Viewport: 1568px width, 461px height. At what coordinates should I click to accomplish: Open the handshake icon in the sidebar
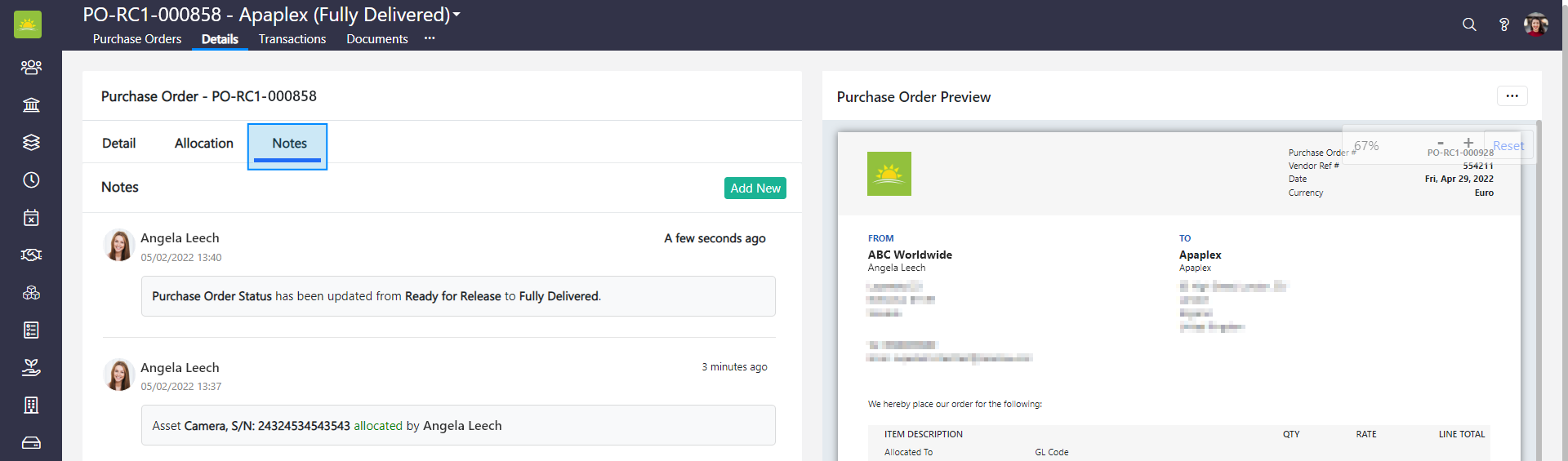(x=31, y=255)
